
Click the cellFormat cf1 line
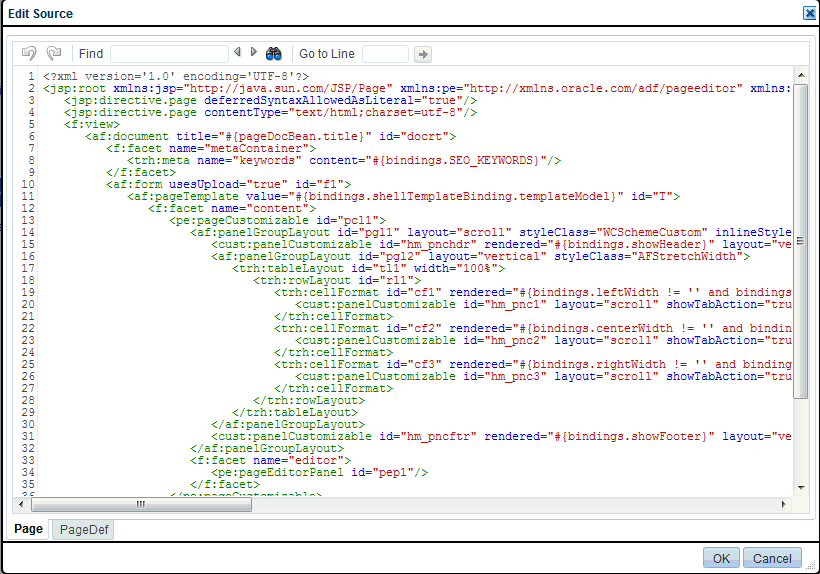(532, 293)
